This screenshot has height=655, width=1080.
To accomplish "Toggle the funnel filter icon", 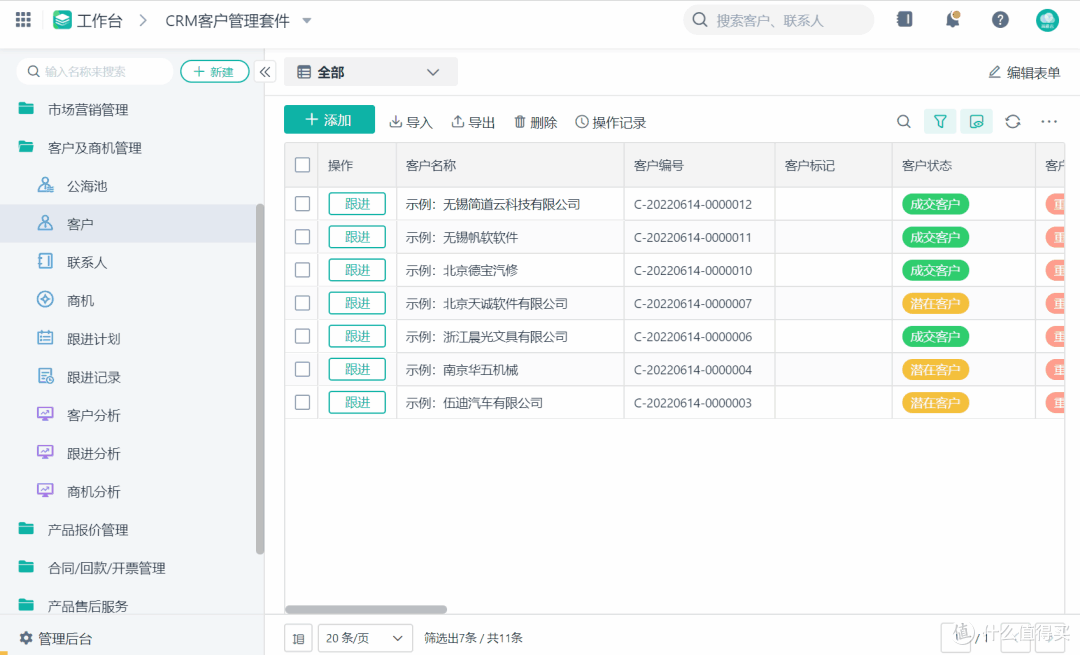I will (940, 122).
